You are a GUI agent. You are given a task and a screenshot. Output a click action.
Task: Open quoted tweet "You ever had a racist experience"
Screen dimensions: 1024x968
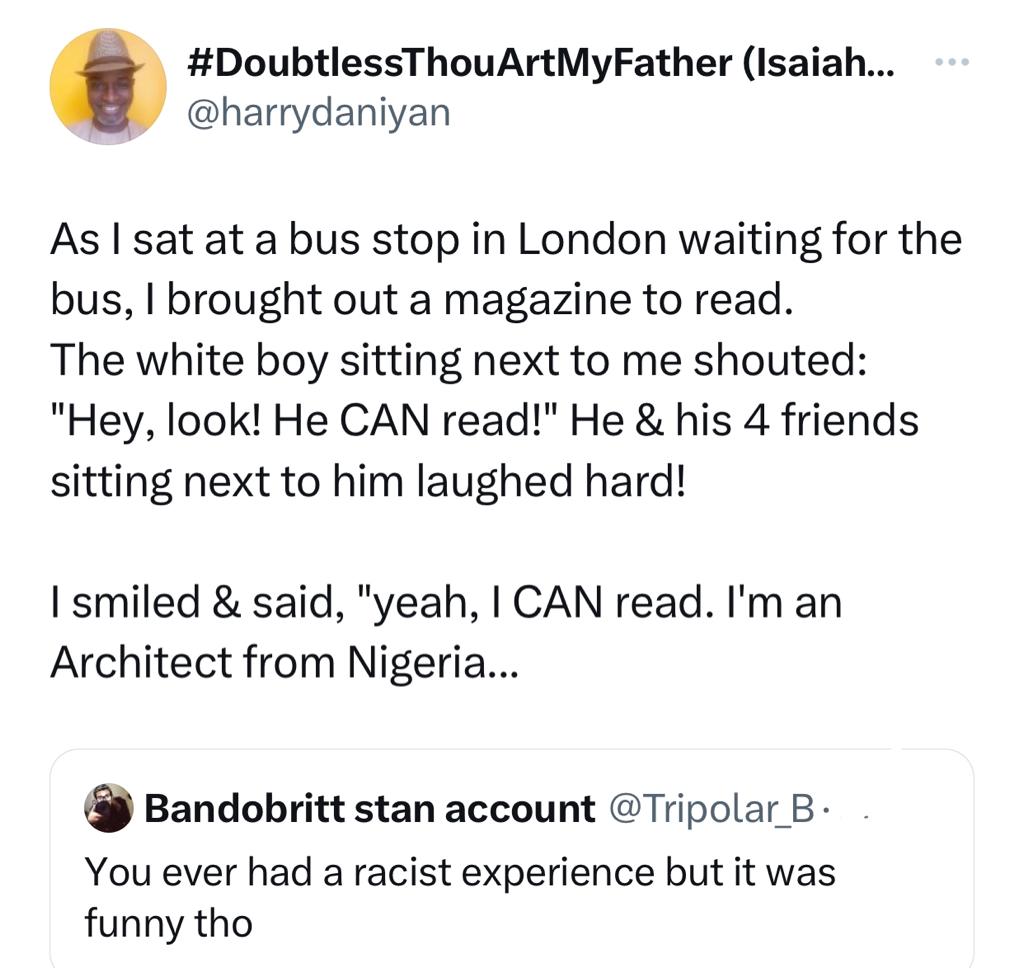click(x=460, y=871)
